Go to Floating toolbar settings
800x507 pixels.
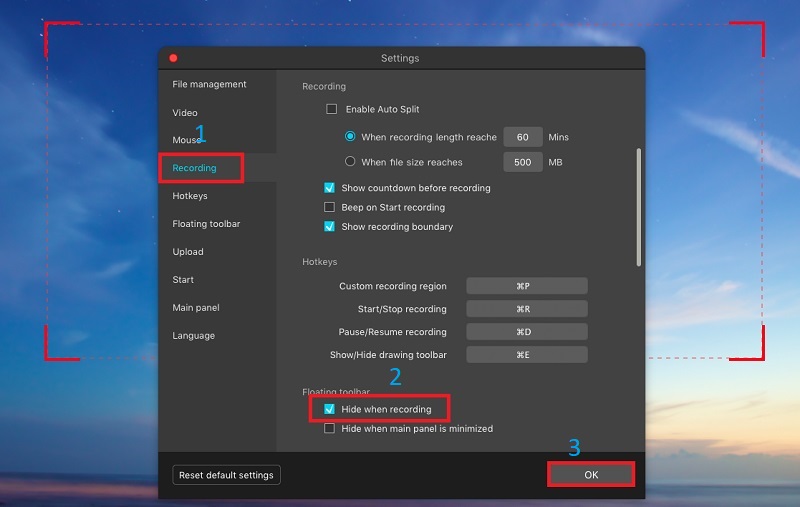coord(206,224)
